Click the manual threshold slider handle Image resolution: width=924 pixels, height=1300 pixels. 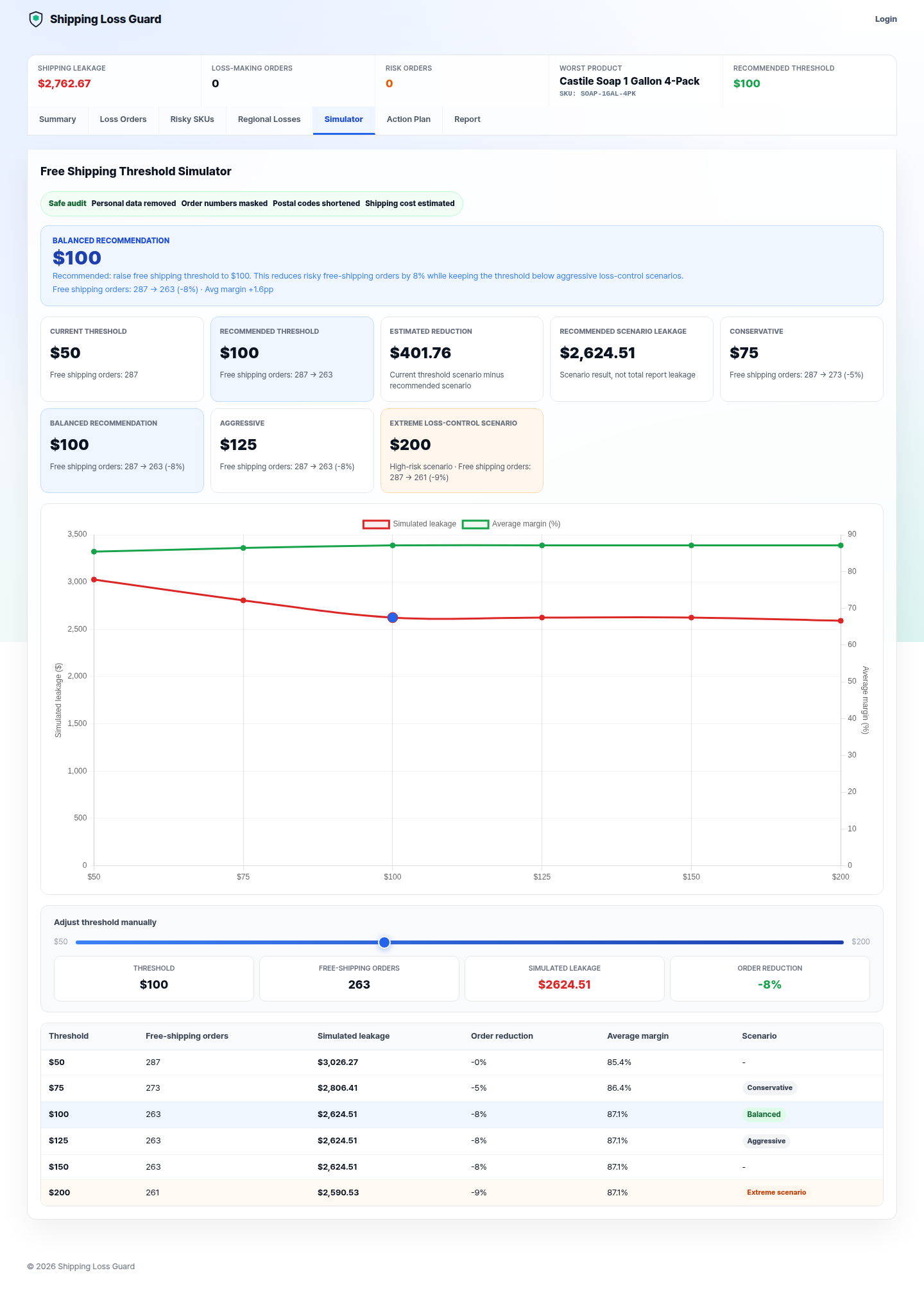click(x=384, y=942)
